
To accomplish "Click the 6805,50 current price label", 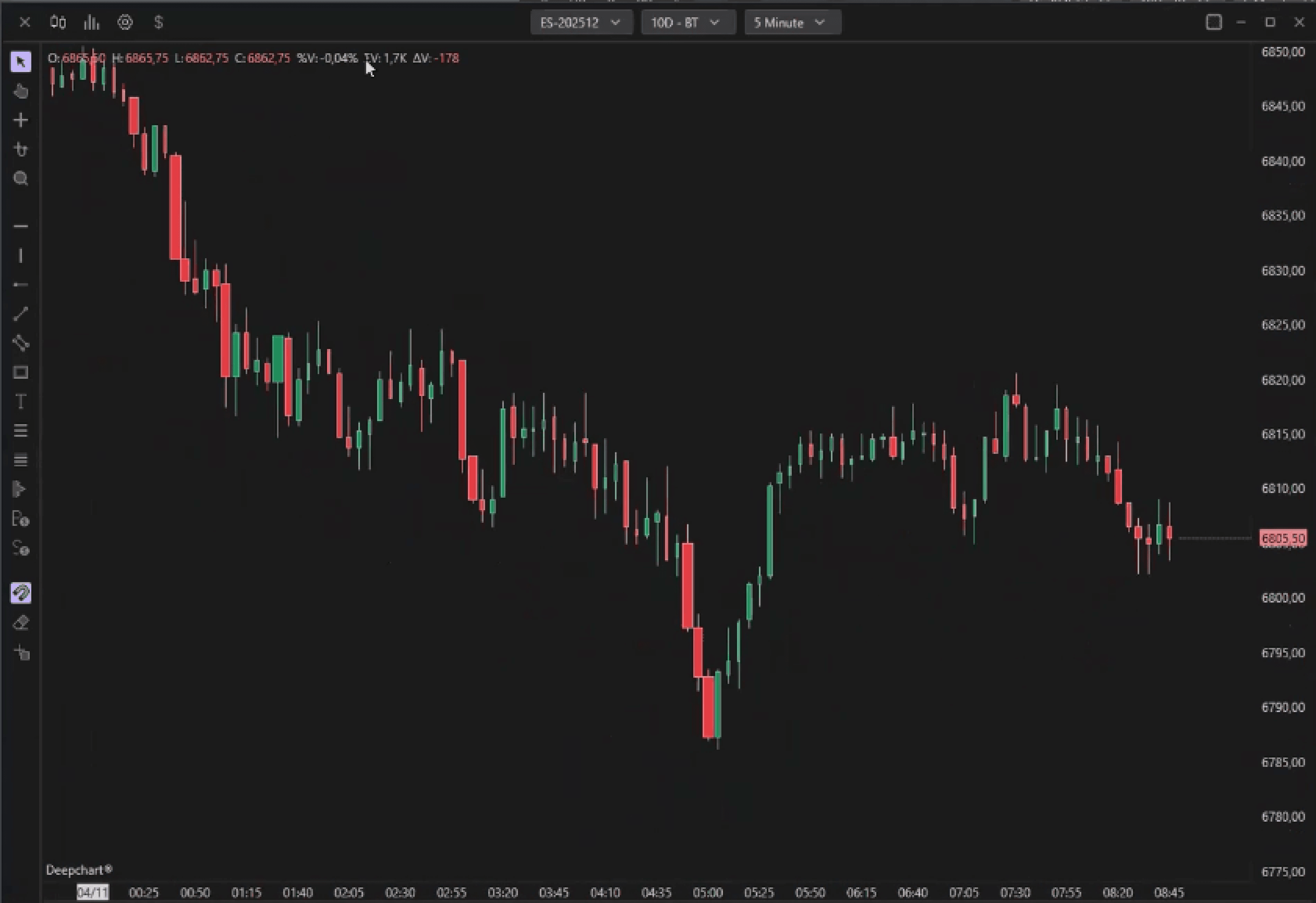I will click(1283, 538).
